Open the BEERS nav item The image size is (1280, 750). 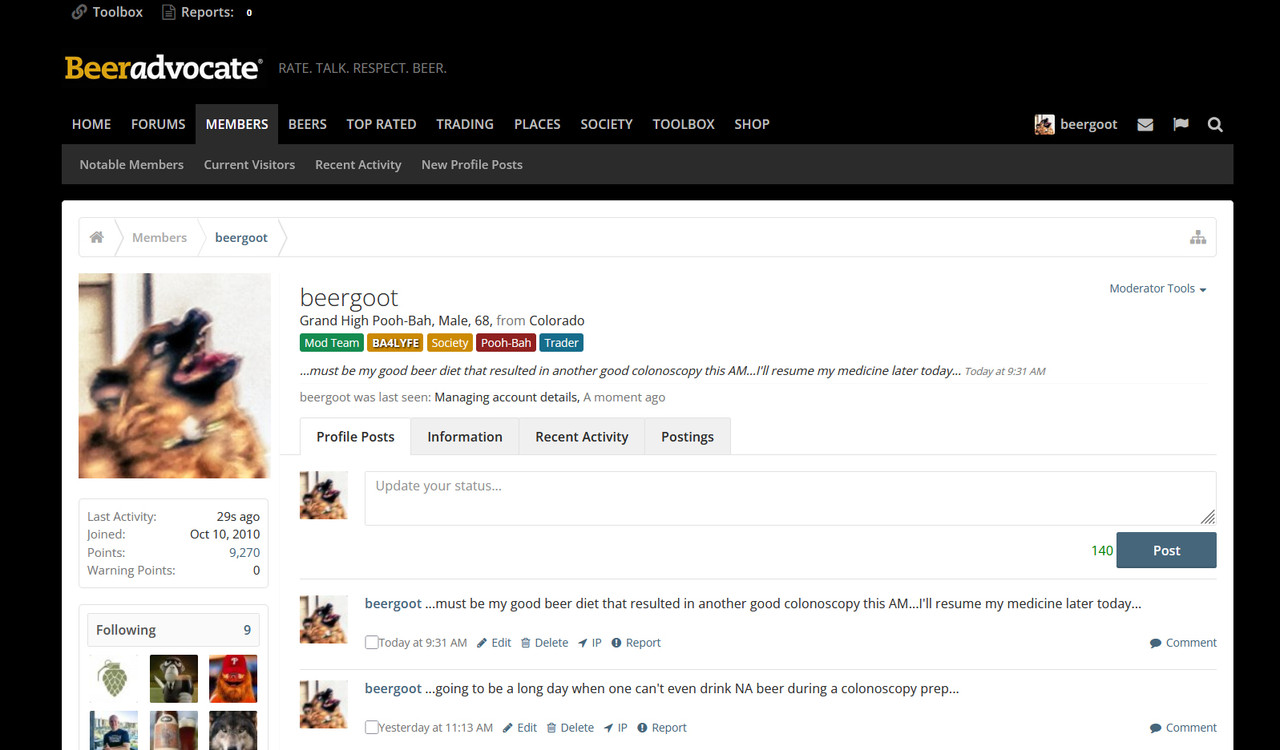[307, 124]
